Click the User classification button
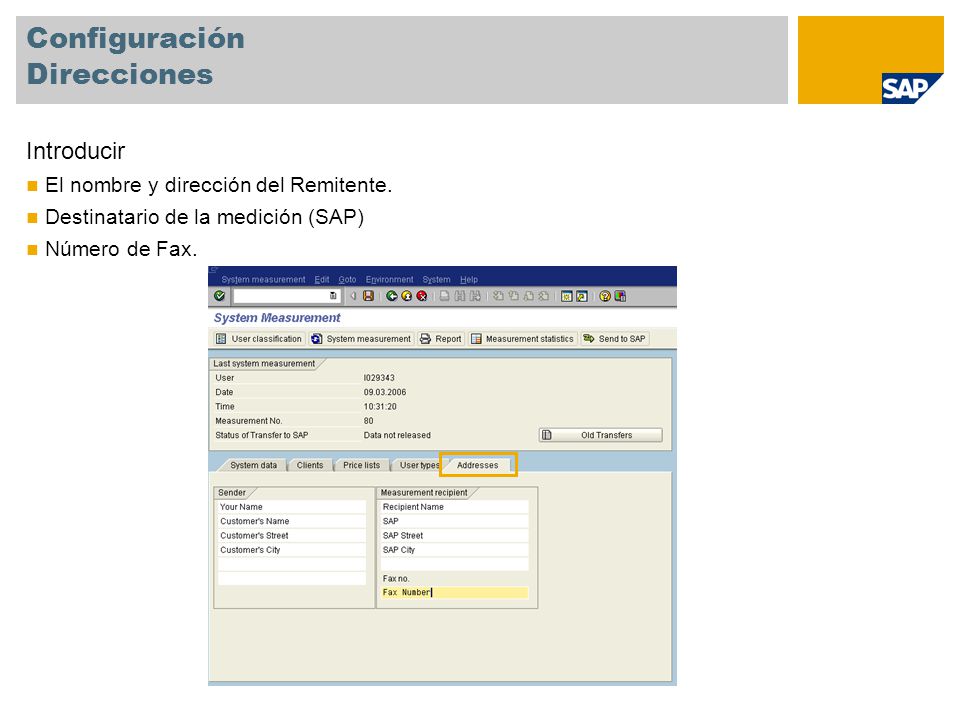The image size is (960, 720). (259, 339)
